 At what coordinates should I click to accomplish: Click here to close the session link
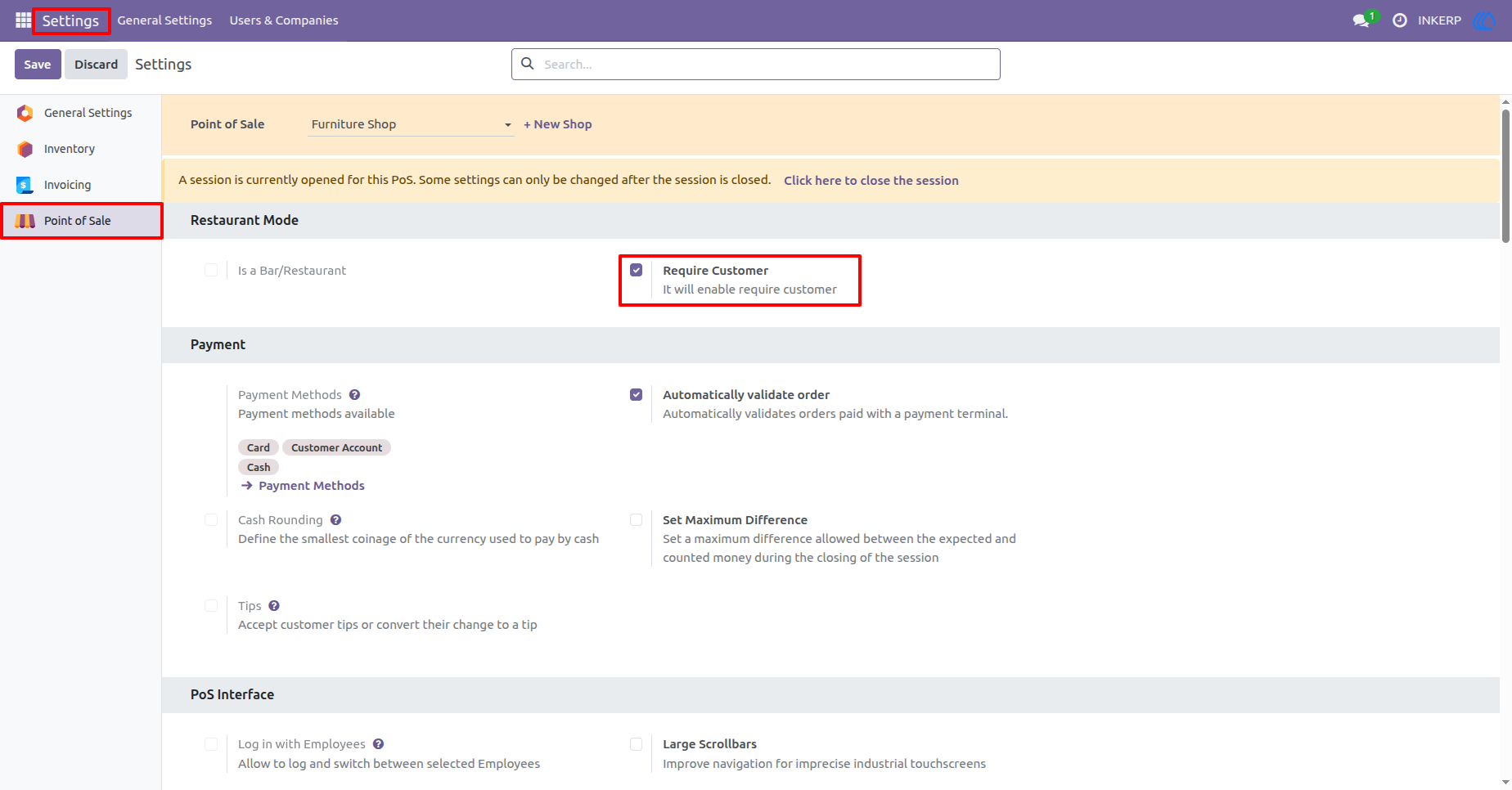click(x=871, y=181)
